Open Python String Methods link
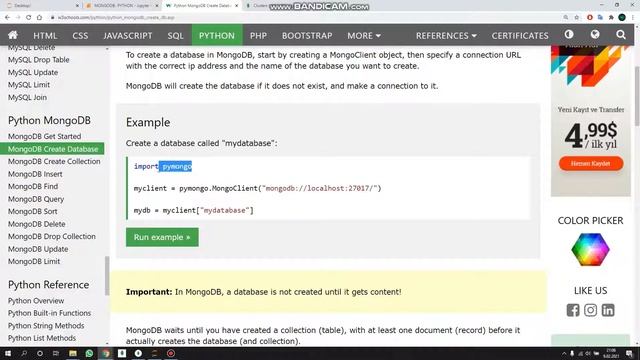The image size is (640, 360). point(46,326)
